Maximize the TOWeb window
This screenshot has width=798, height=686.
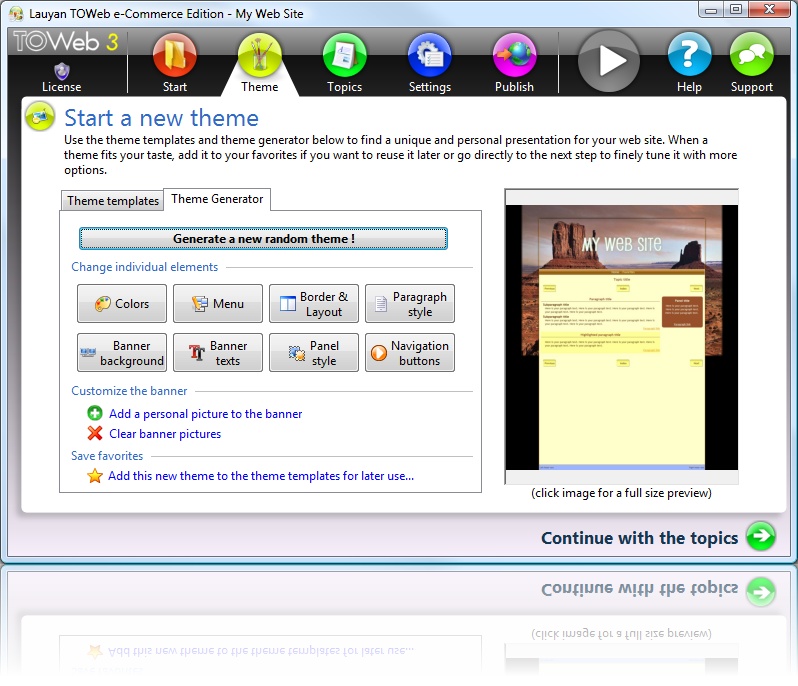(x=736, y=10)
